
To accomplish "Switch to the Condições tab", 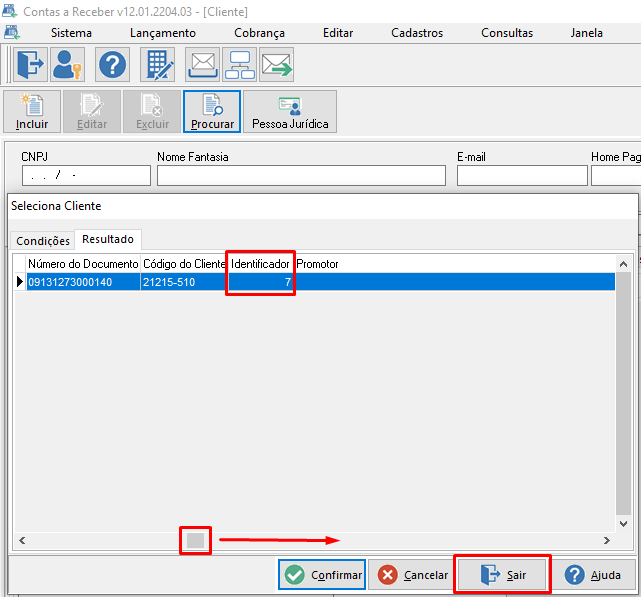I will (x=43, y=241).
